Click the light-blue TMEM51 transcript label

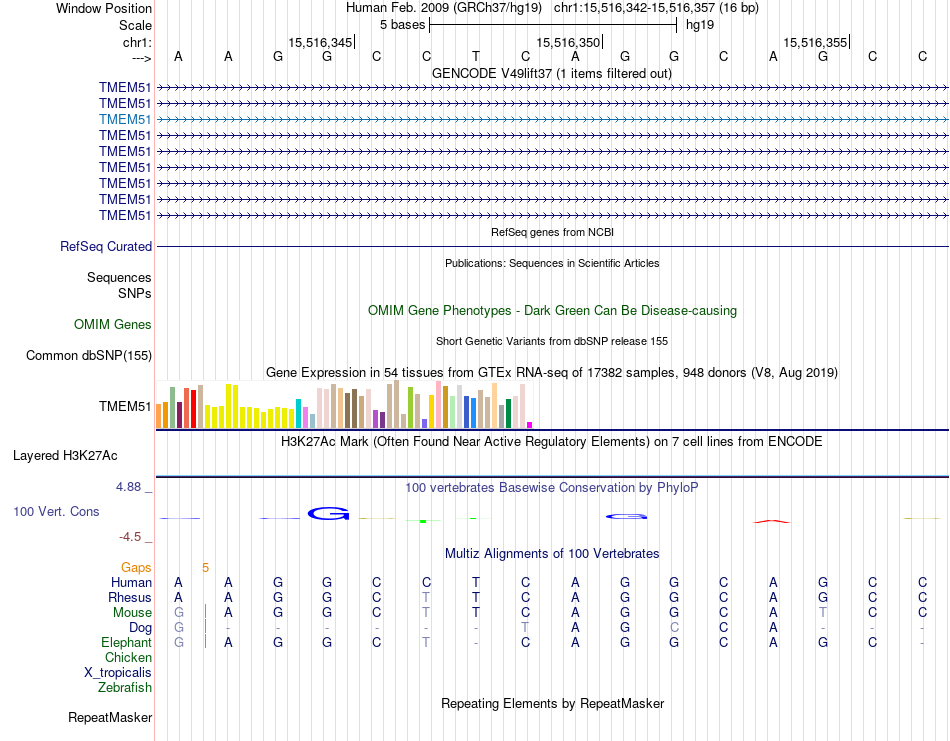coord(125,119)
